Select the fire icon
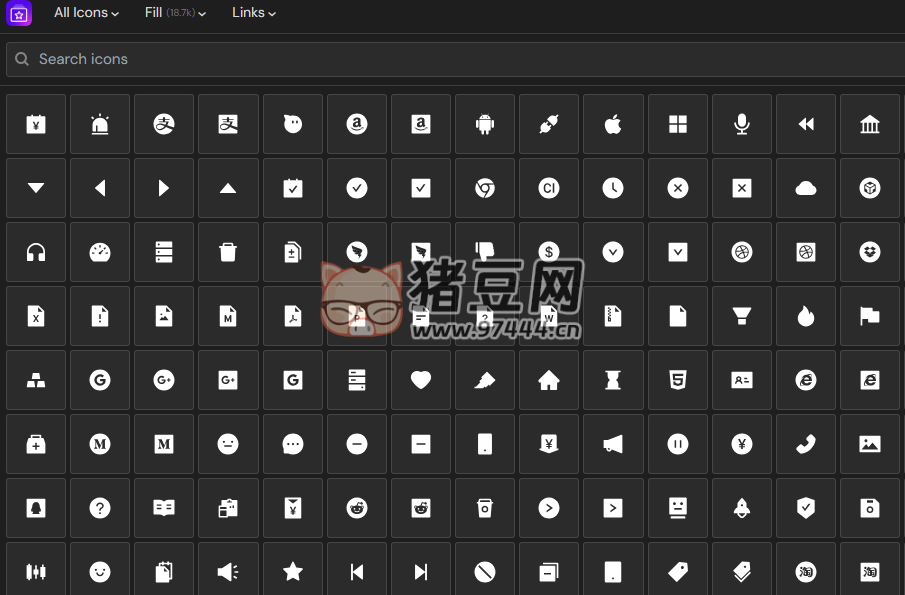The height and width of the screenshot is (595, 905). click(806, 316)
